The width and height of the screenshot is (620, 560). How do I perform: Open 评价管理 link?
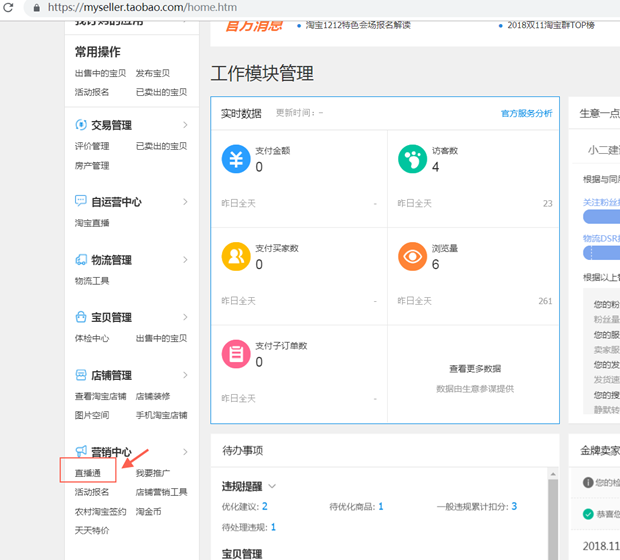[92, 146]
